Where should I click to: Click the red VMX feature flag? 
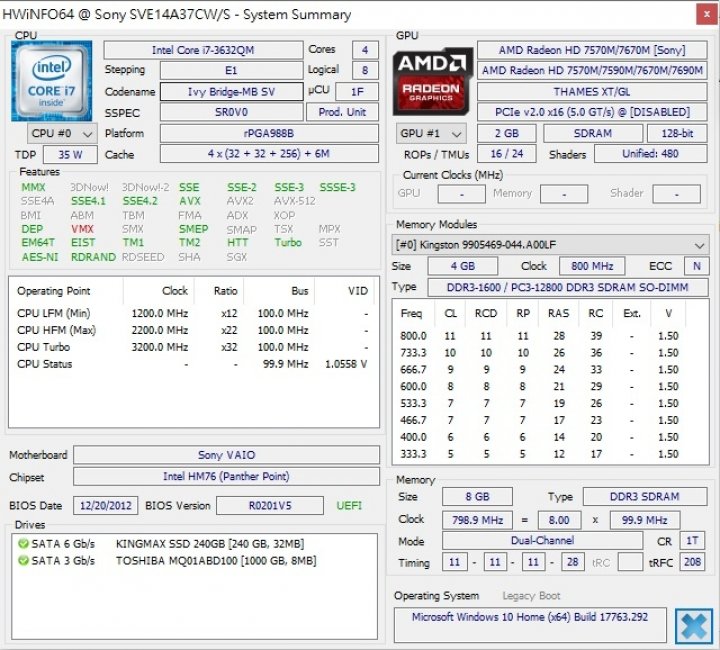click(82, 229)
